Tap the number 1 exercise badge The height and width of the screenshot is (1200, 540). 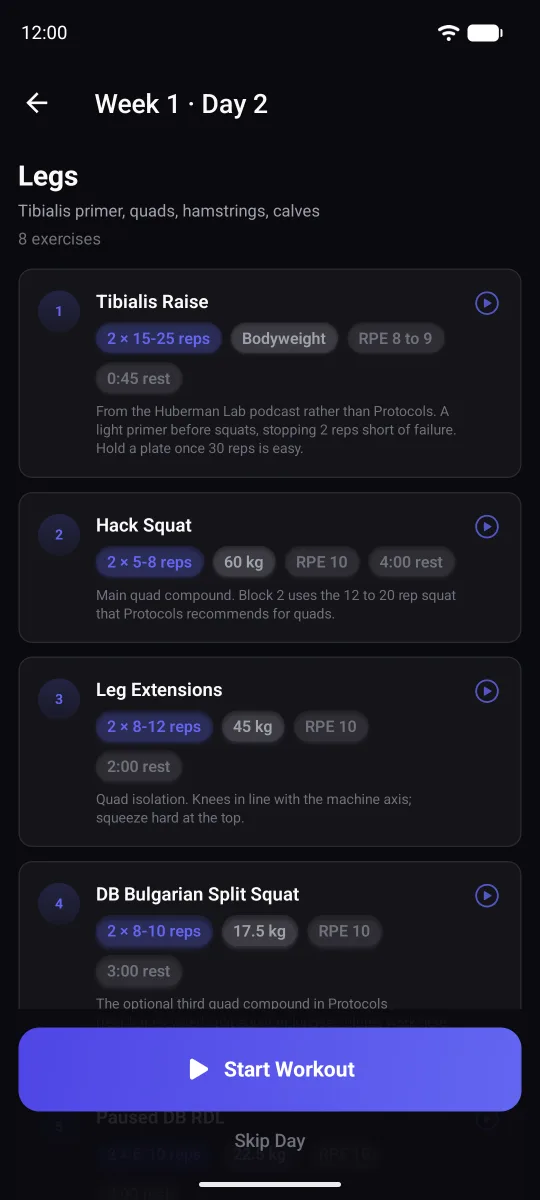coord(59,311)
